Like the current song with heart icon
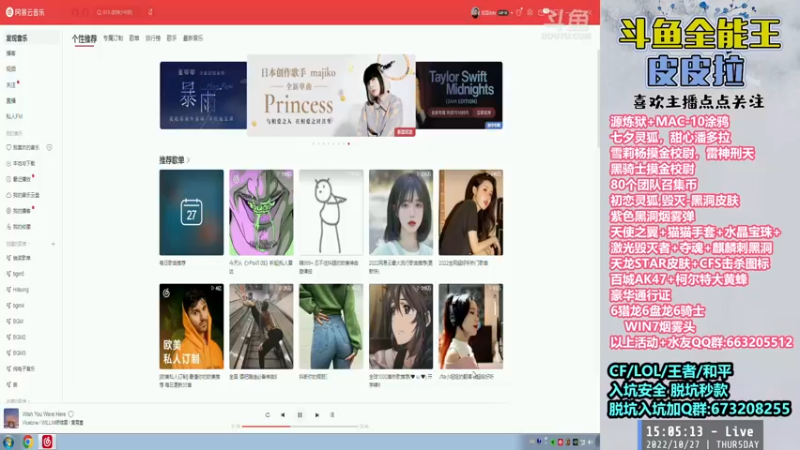 click(71, 414)
